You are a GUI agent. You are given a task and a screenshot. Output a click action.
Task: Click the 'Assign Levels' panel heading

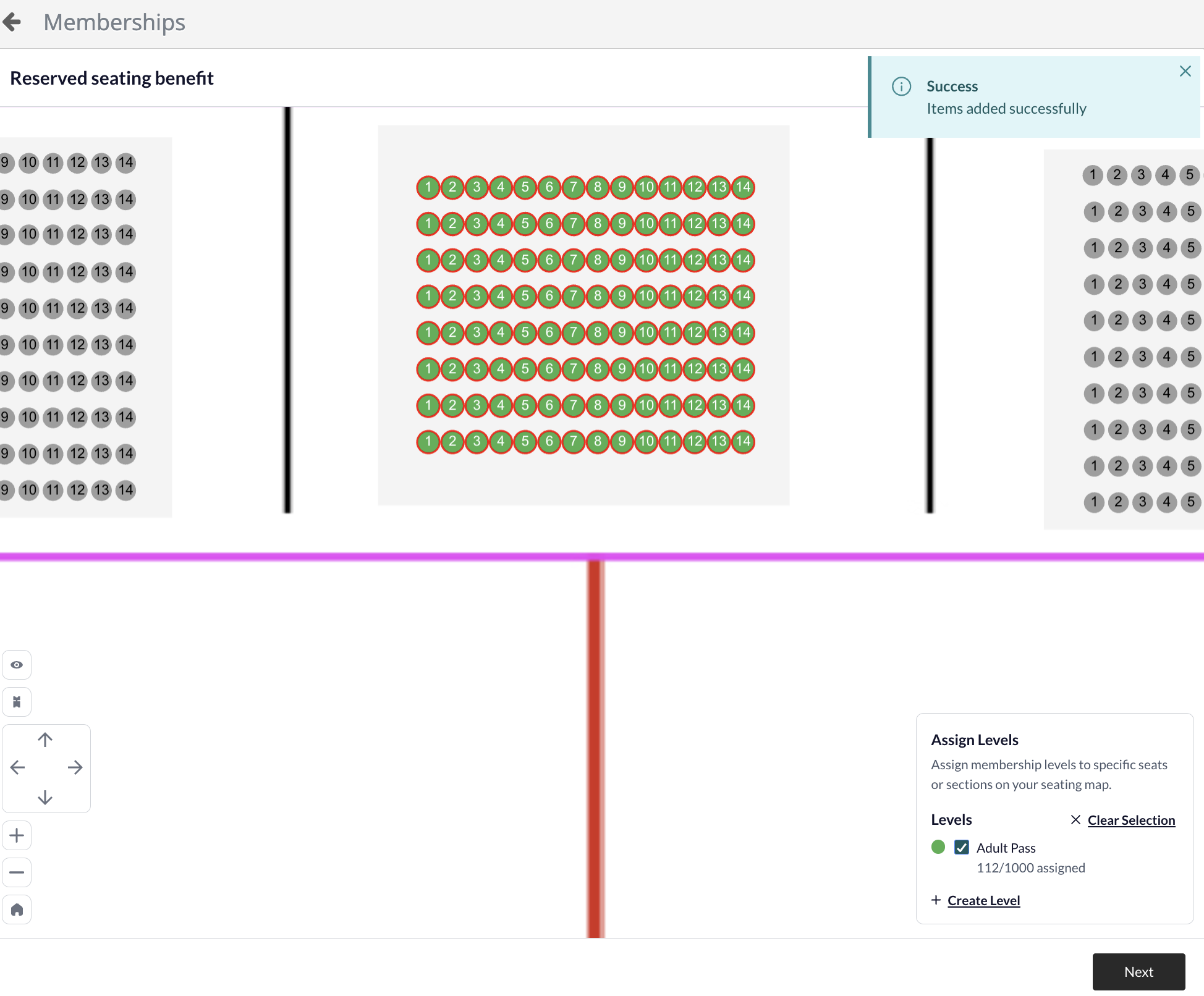pyautogui.click(x=974, y=740)
